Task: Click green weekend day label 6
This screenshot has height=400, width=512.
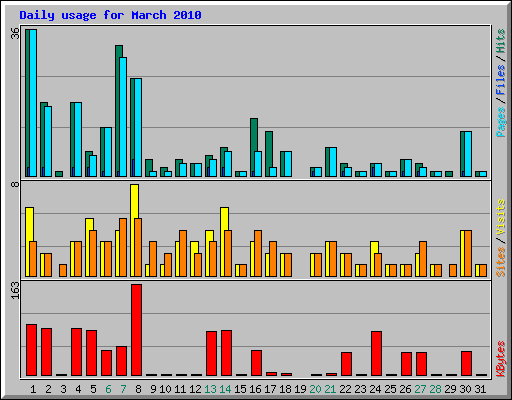Action: 108,389
